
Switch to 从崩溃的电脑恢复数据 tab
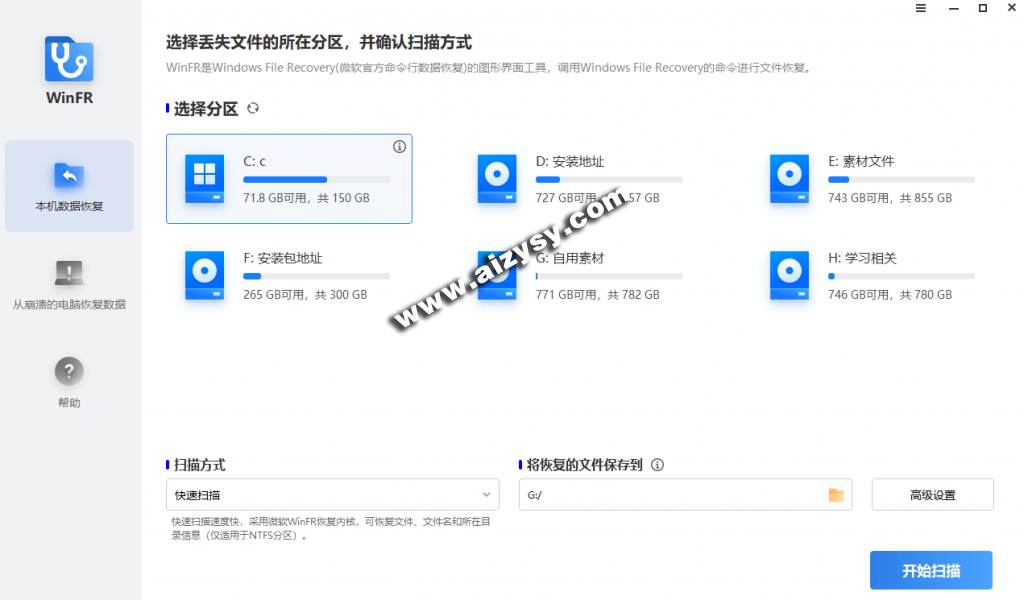tap(69, 284)
